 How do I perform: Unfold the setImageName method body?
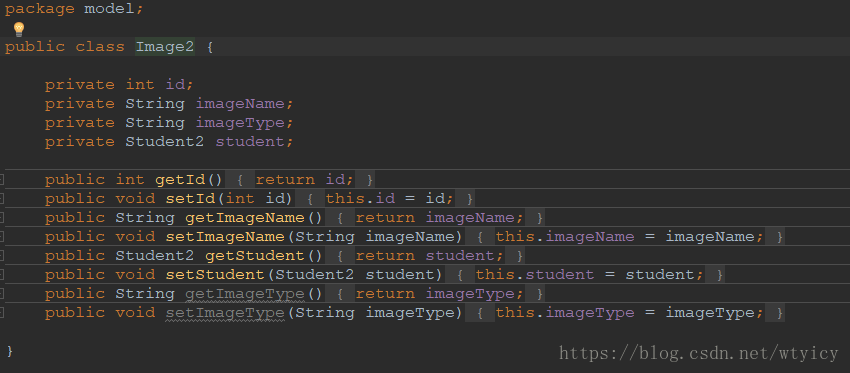2,236
